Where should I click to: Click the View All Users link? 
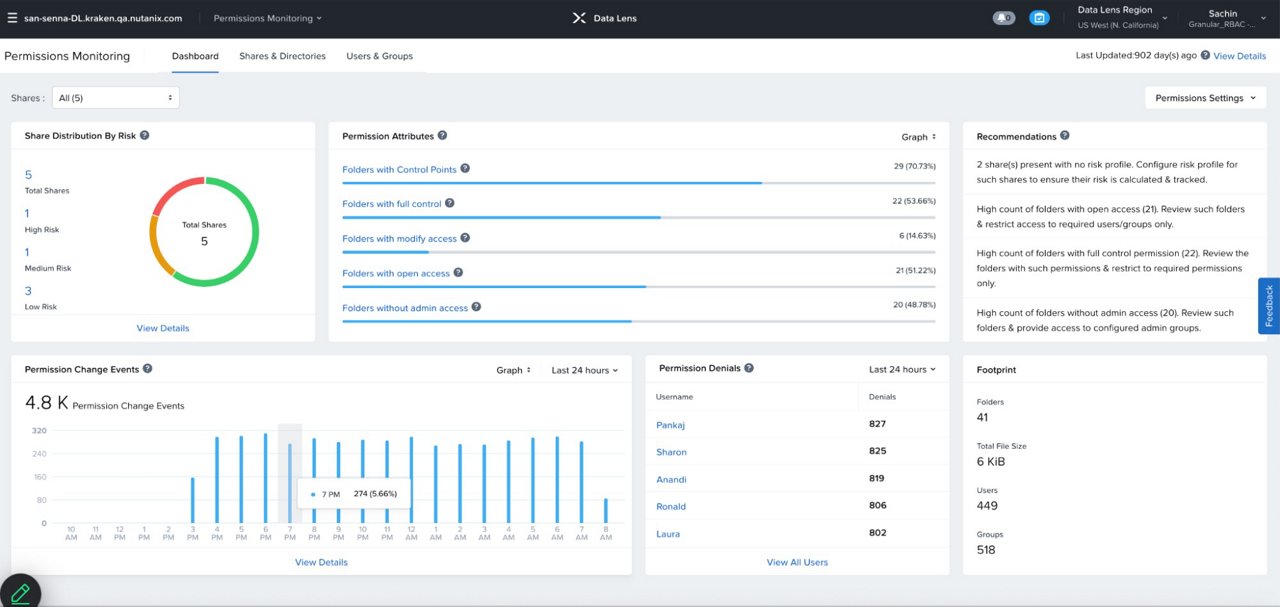pos(797,562)
